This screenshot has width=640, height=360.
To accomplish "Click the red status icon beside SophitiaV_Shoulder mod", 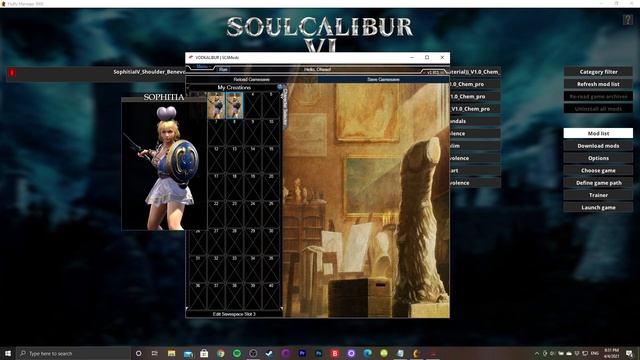I will pyautogui.click(x=12, y=73).
